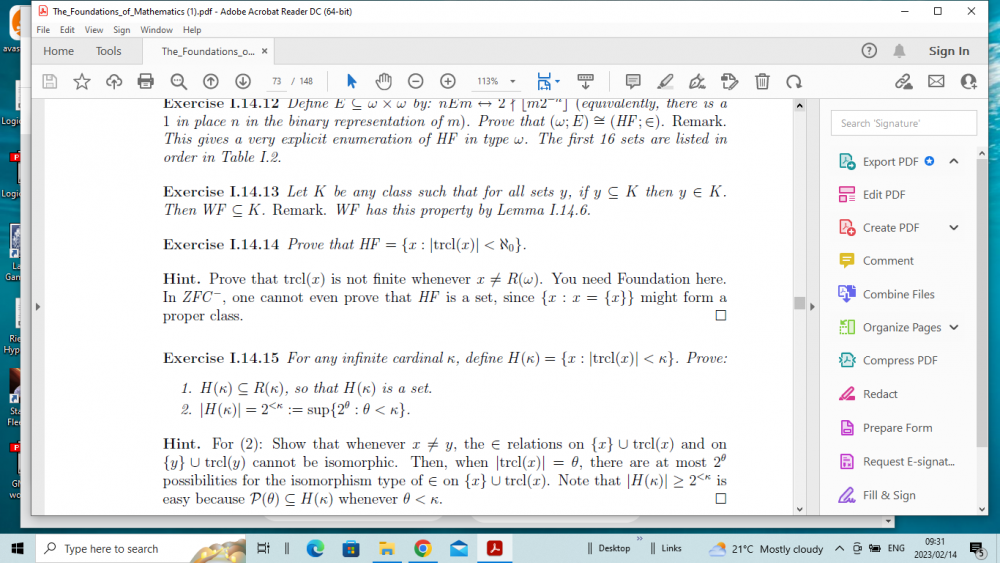Select the Hand pan tool
1000x563 pixels.
coord(383,81)
